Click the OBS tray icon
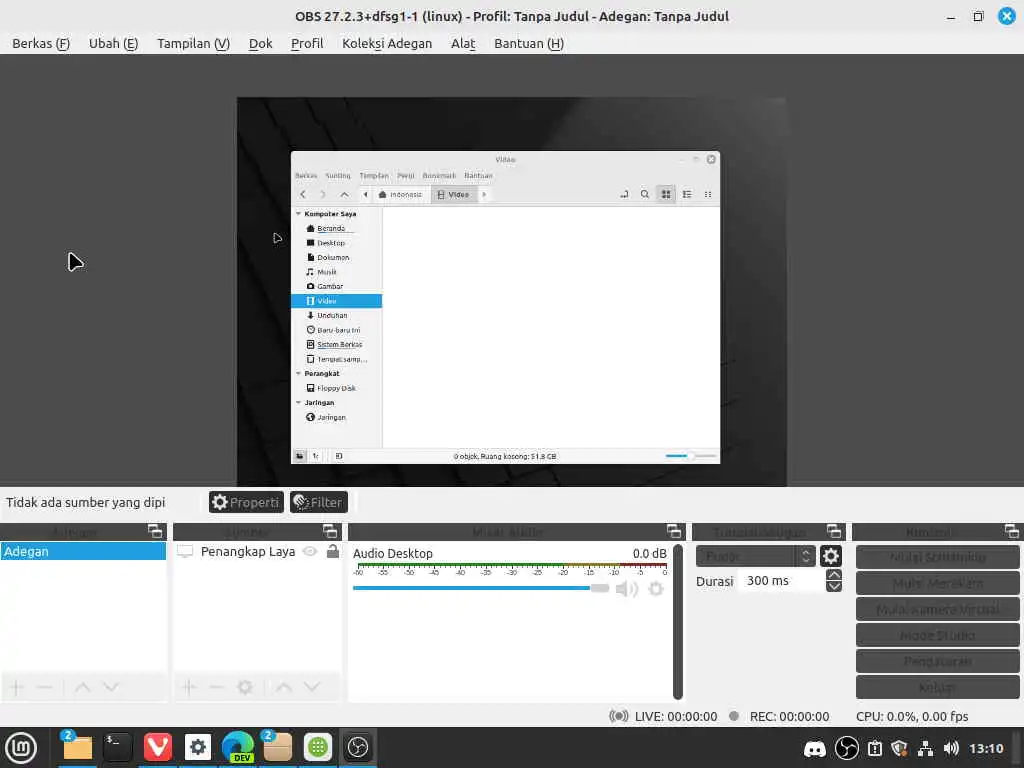This screenshot has width=1024, height=768. click(847, 748)
